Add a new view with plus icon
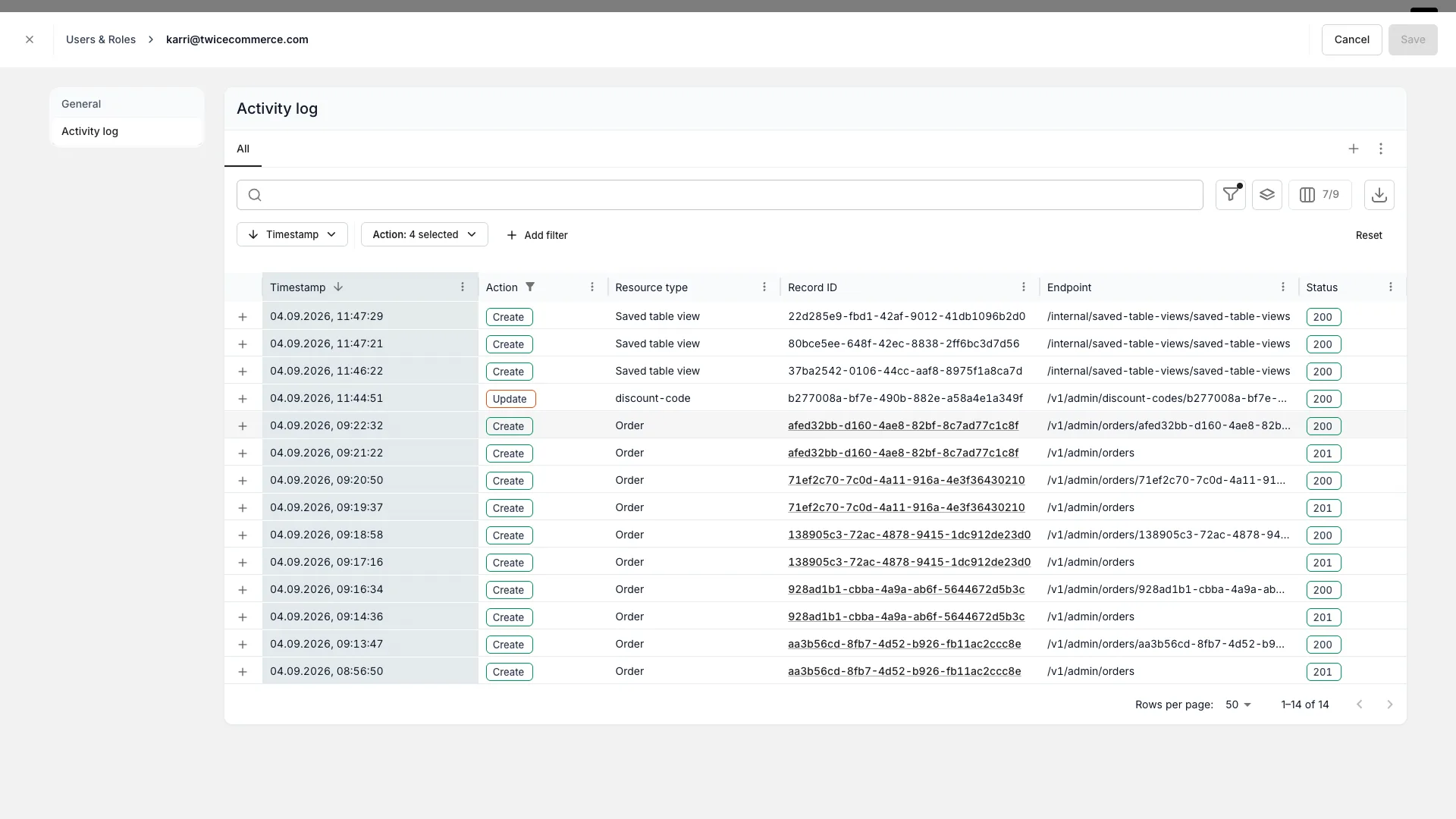 coord(1354,149)
